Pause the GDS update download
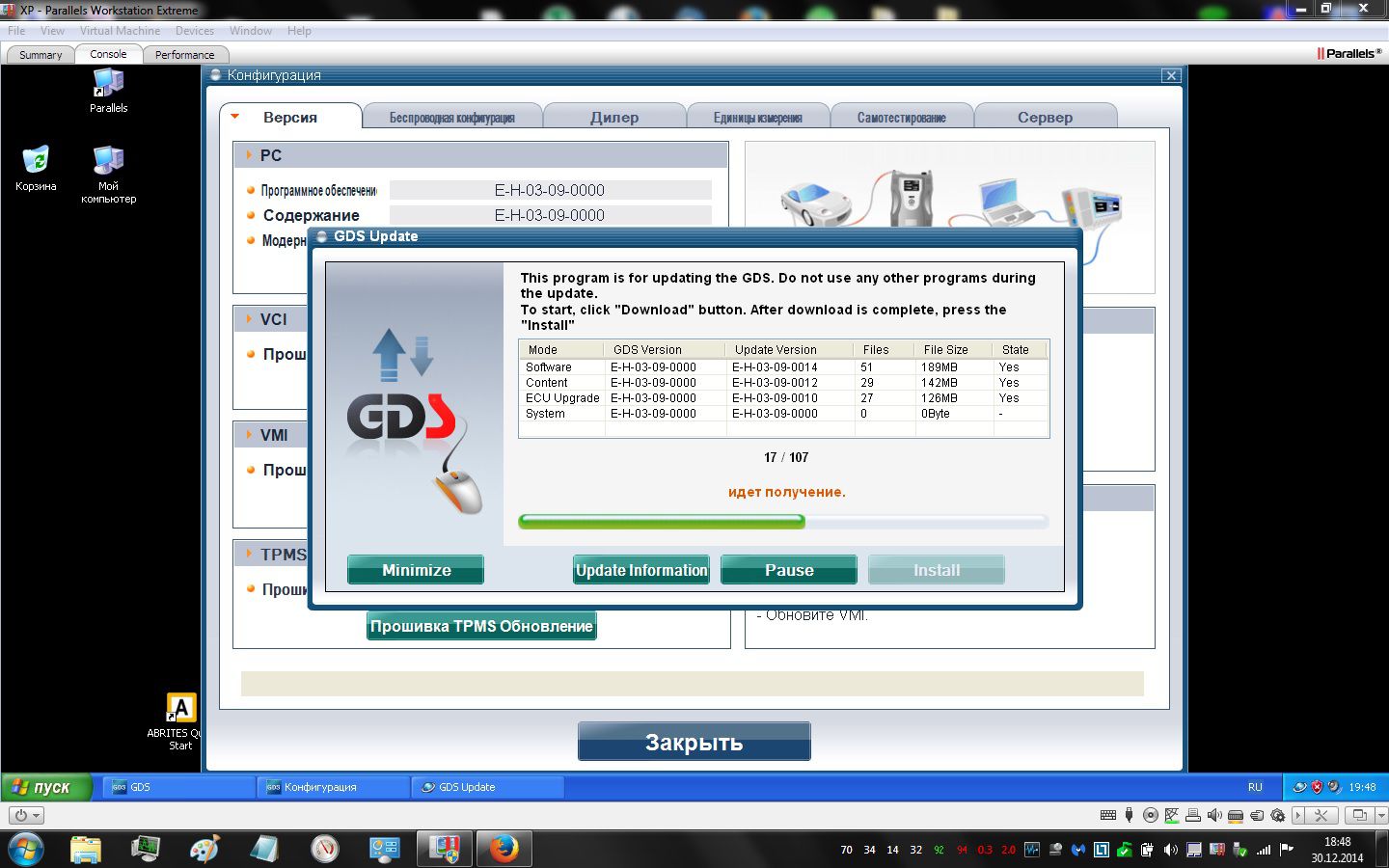1389x868 pixels. (789, 570)
